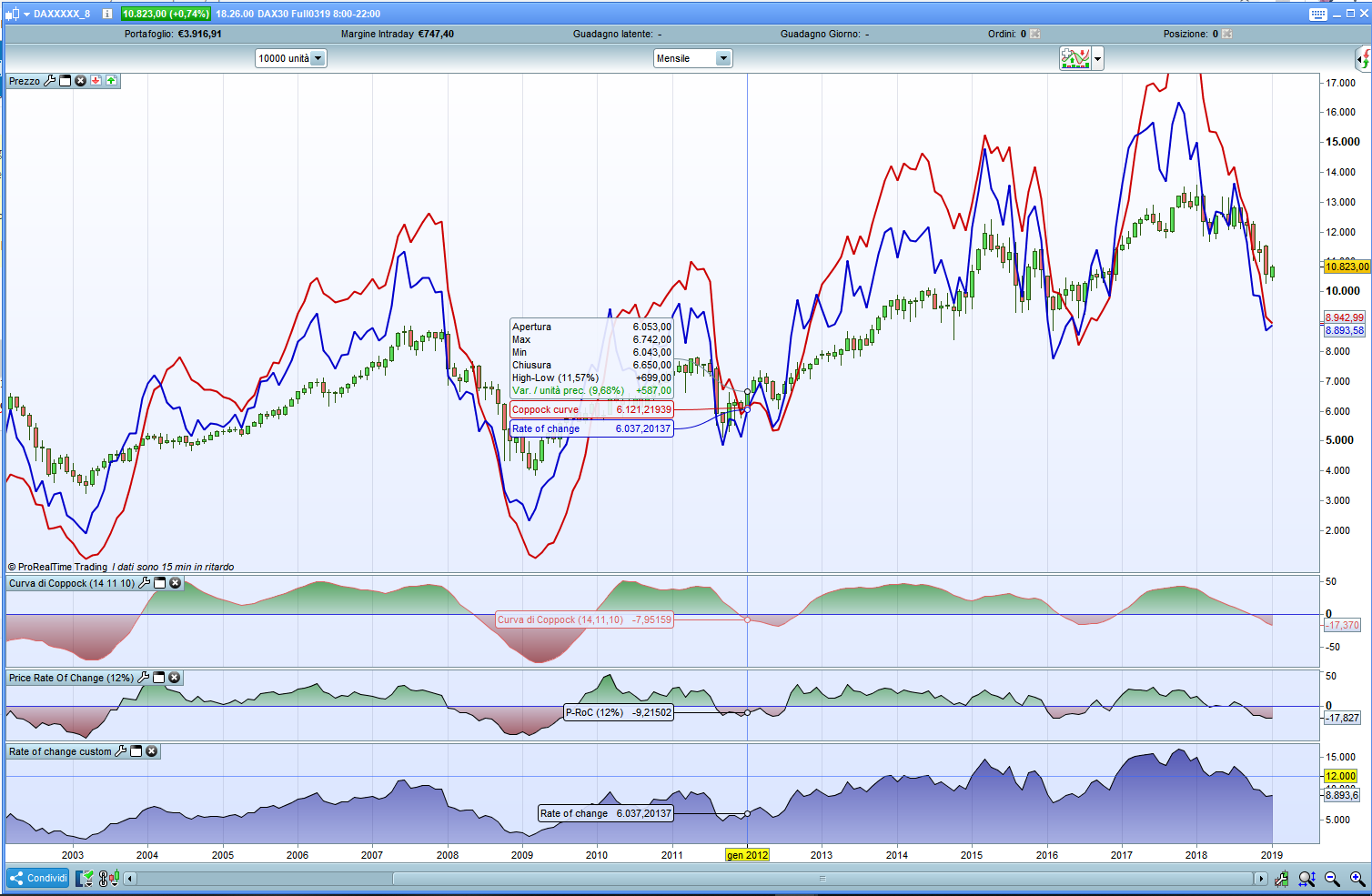Click the zoom-to-area magnifier with arrows icon

[1307, 879]
